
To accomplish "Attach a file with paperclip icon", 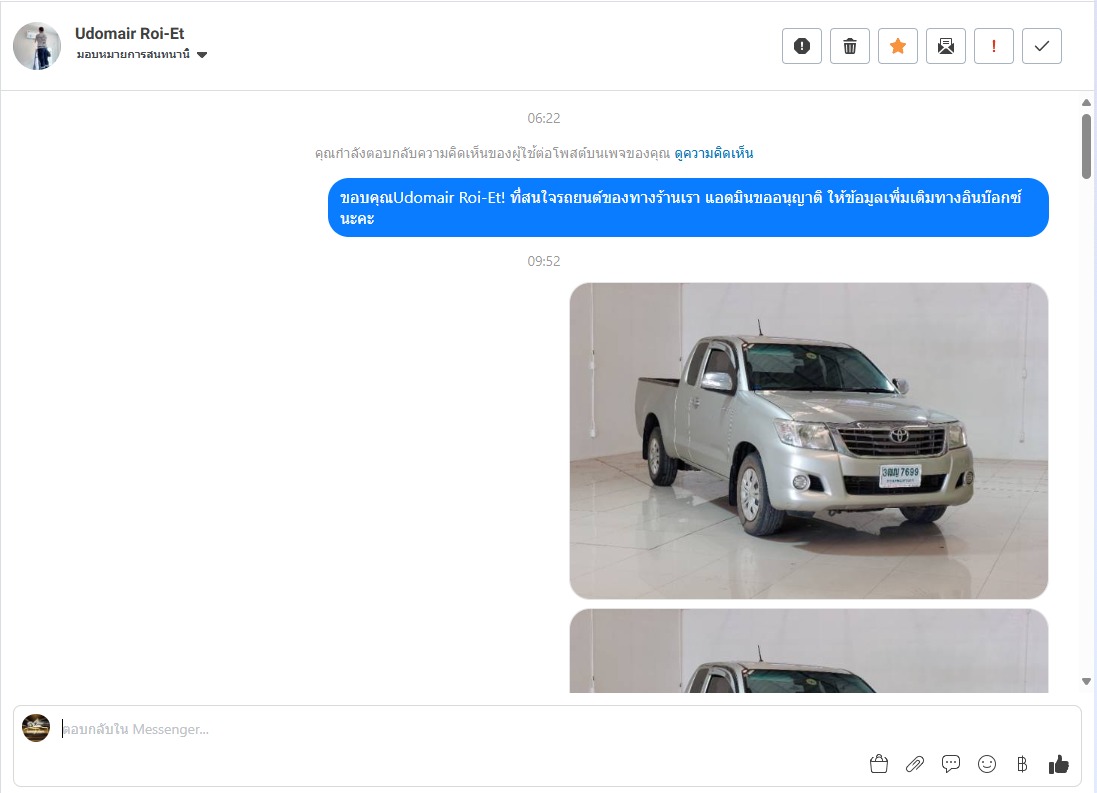I will pos(914,764).
